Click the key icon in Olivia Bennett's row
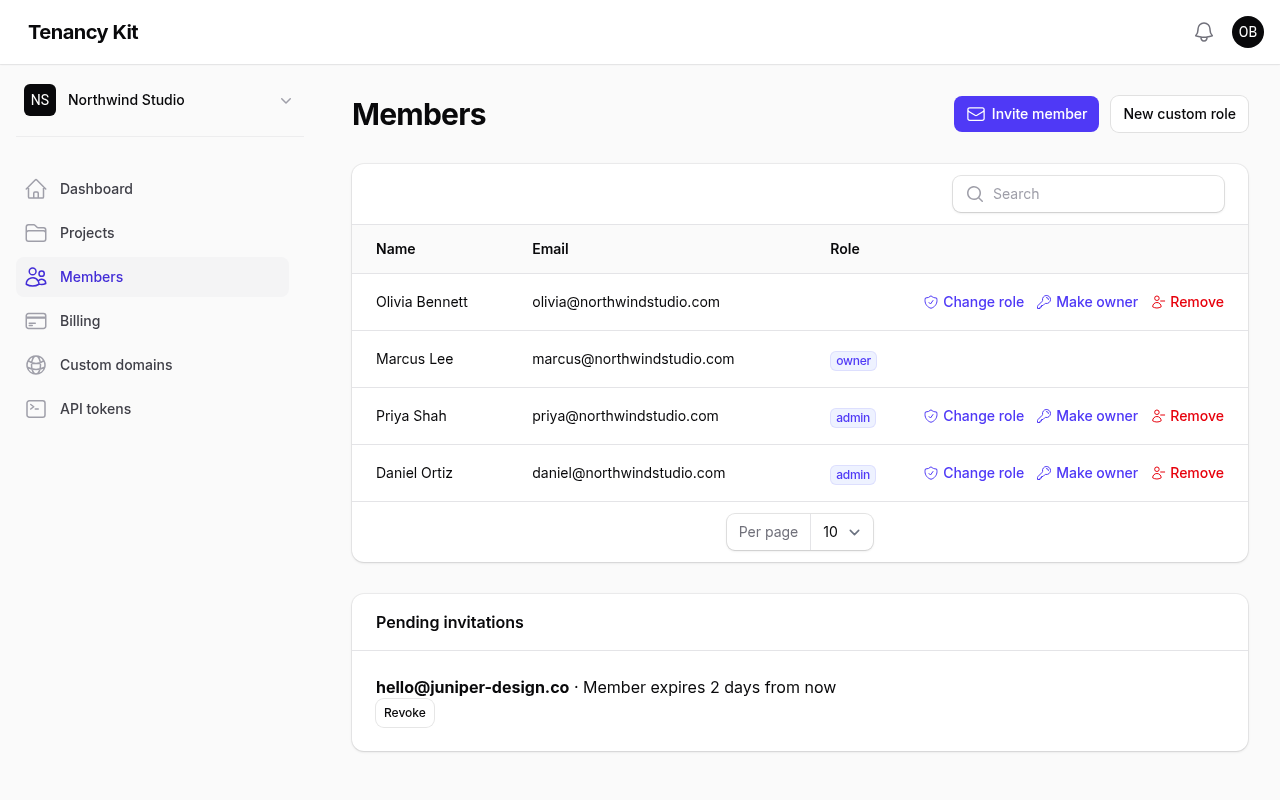1280x800 pixels. 1044,302
